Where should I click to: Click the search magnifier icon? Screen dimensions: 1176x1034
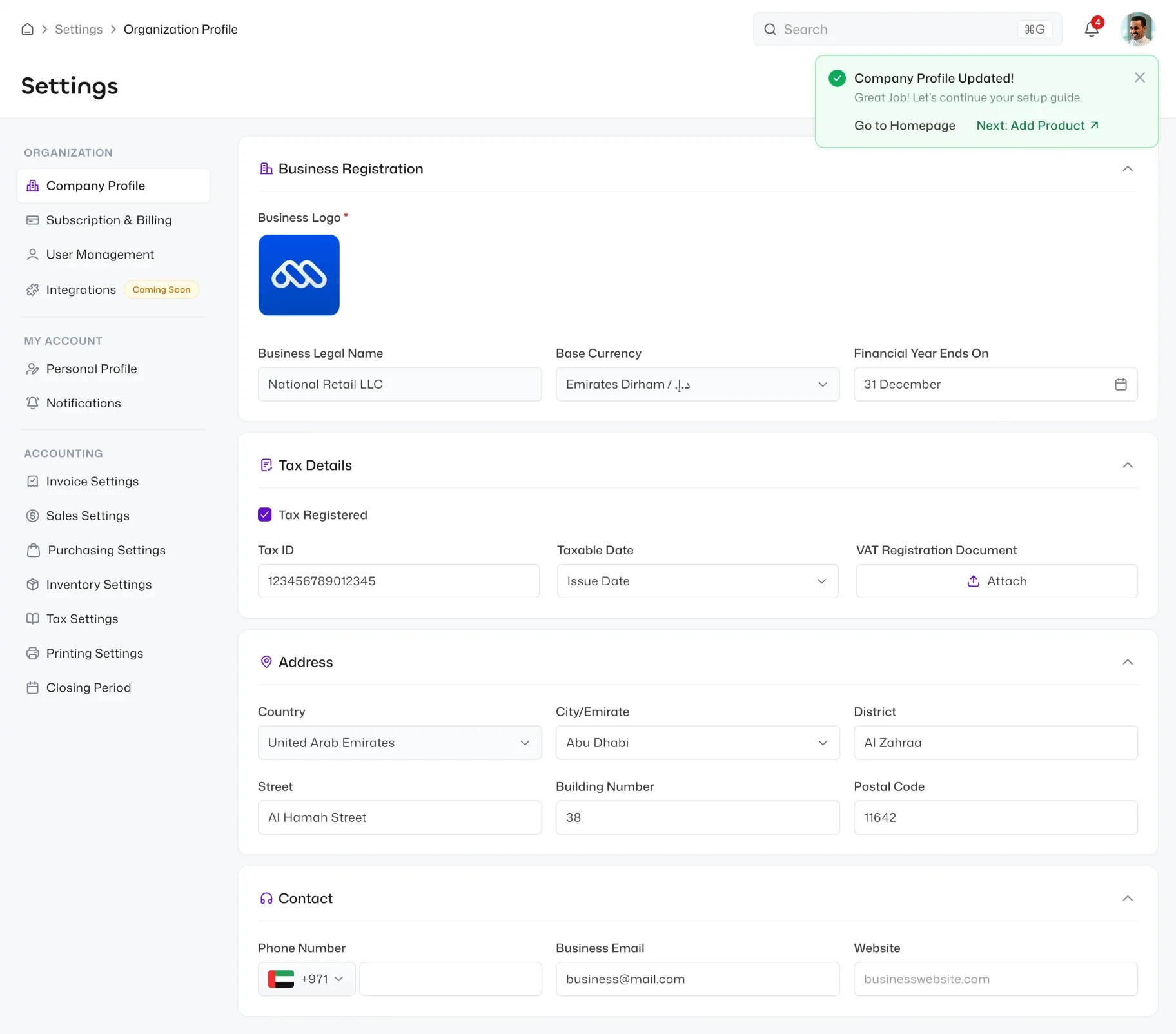point(770,29)
